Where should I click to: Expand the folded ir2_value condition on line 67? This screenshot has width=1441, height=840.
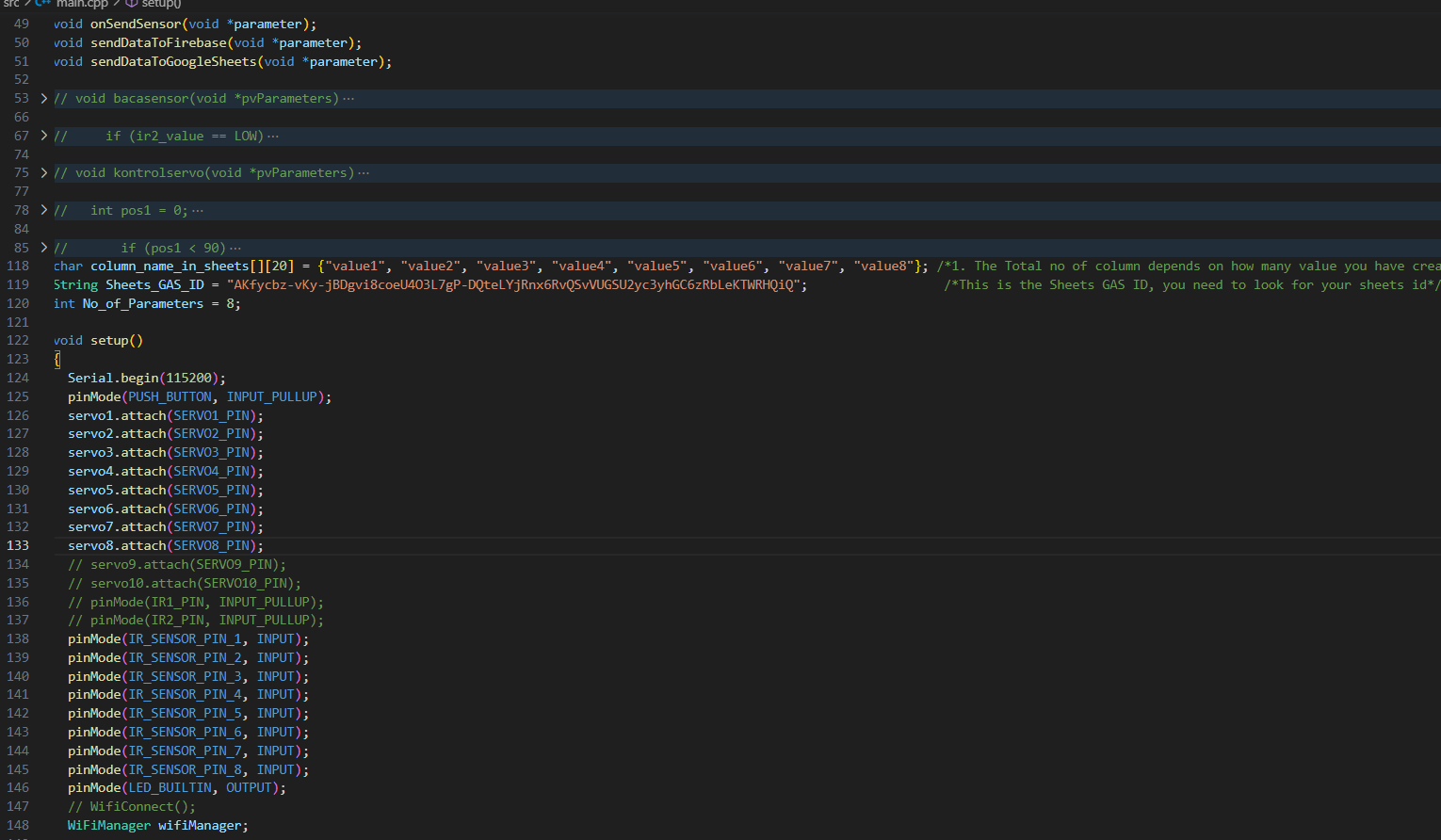coord(43,136)
